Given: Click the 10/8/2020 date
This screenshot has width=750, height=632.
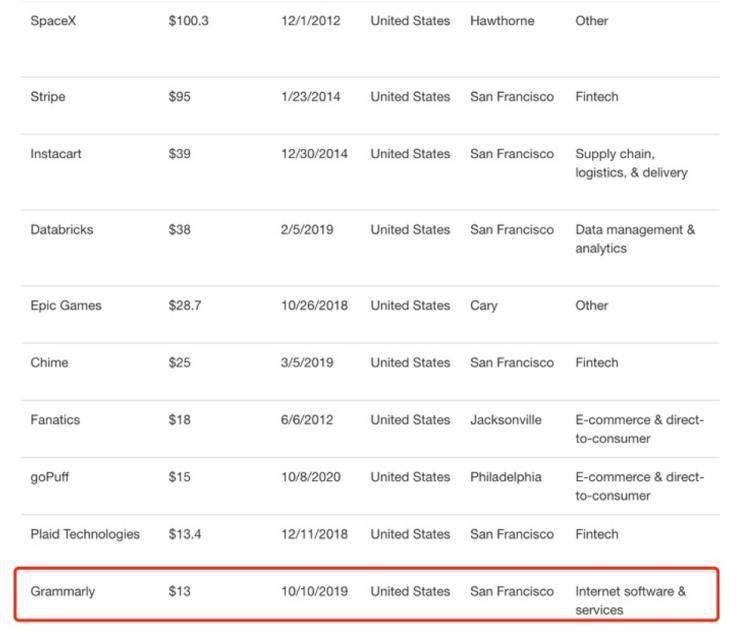Looking at the screenshot, I should point(311,477).
